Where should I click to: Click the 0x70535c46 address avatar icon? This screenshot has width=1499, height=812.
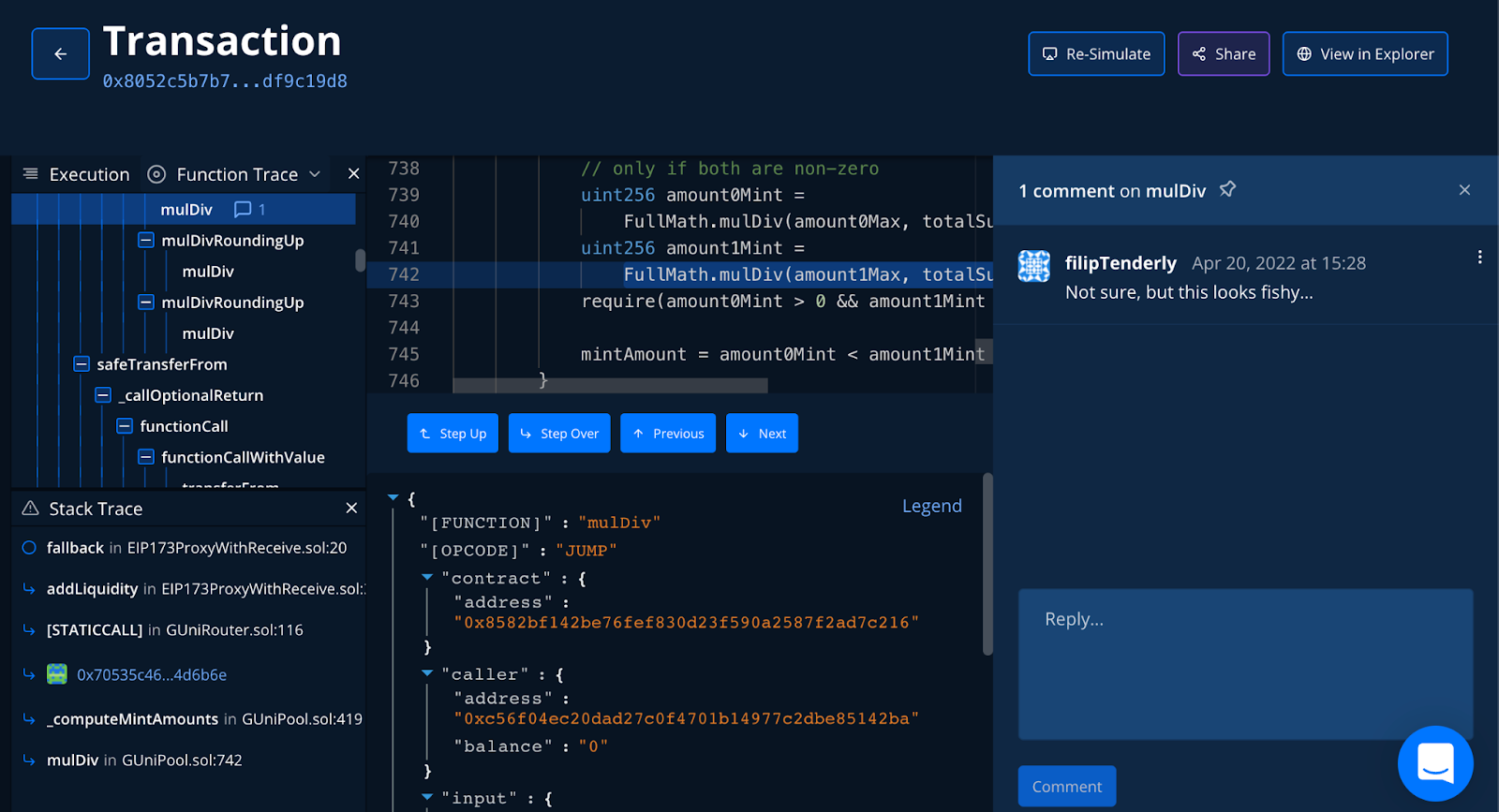57,674
